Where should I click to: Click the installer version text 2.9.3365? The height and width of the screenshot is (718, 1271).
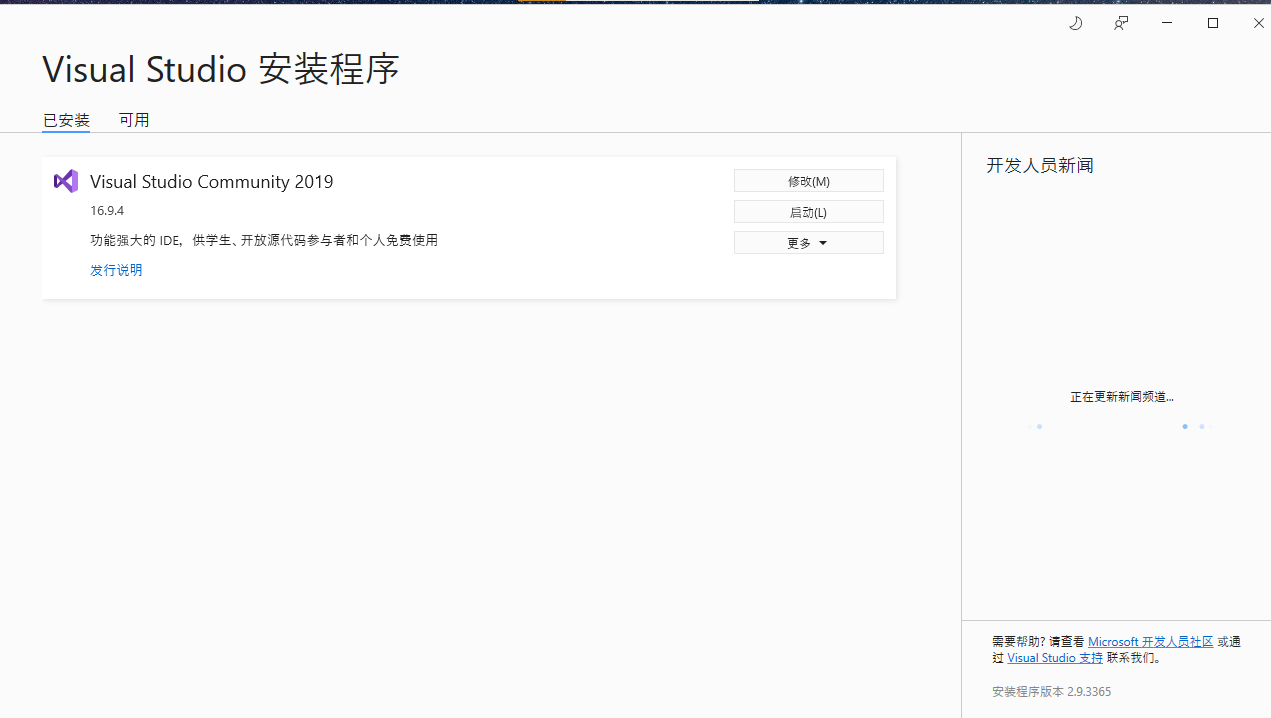pyautogui.click(x=1051, y=691)
